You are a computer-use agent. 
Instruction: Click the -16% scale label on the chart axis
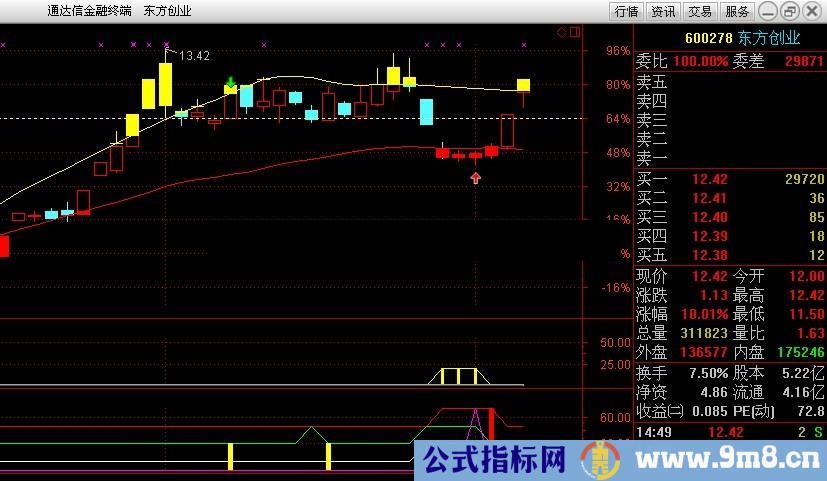616,288
